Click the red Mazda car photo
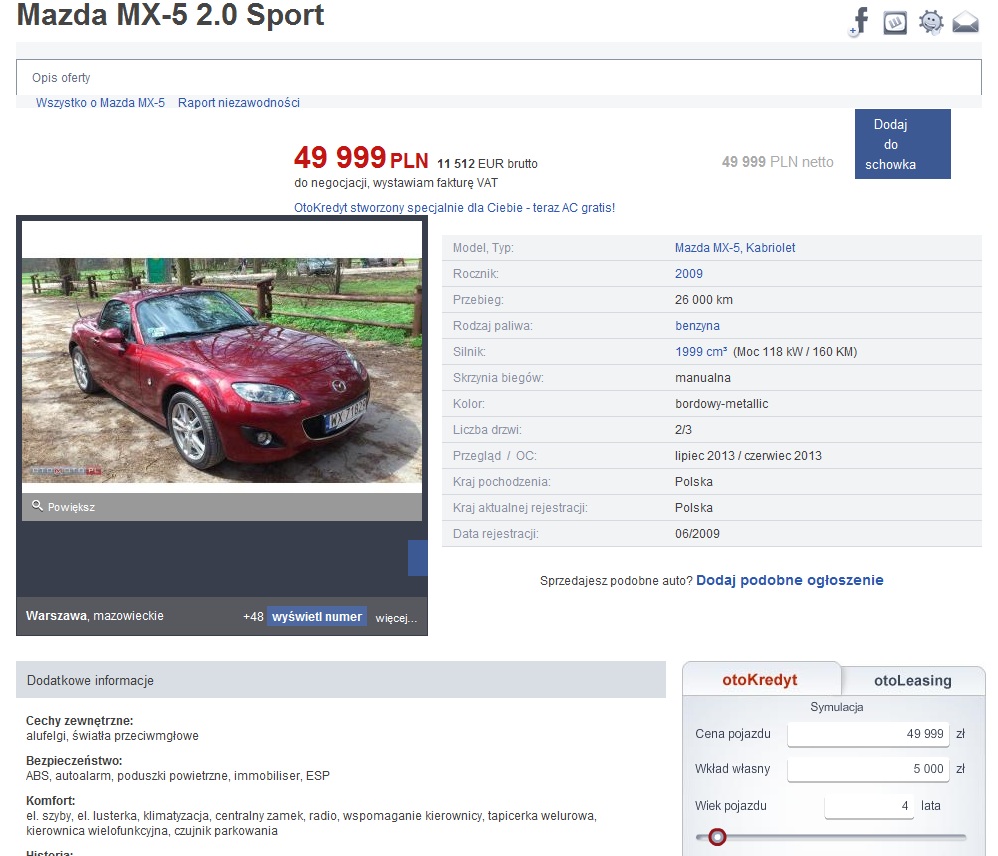Viewport: 998px width, 856px height. coord(221,370)
